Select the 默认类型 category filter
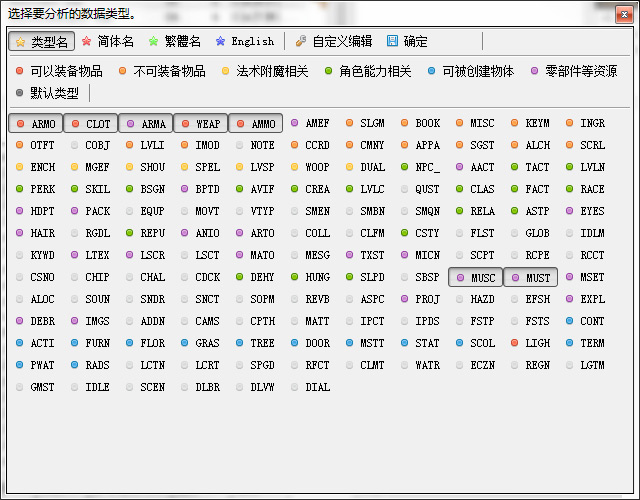640x500 pixels. [x=47, y=93]
